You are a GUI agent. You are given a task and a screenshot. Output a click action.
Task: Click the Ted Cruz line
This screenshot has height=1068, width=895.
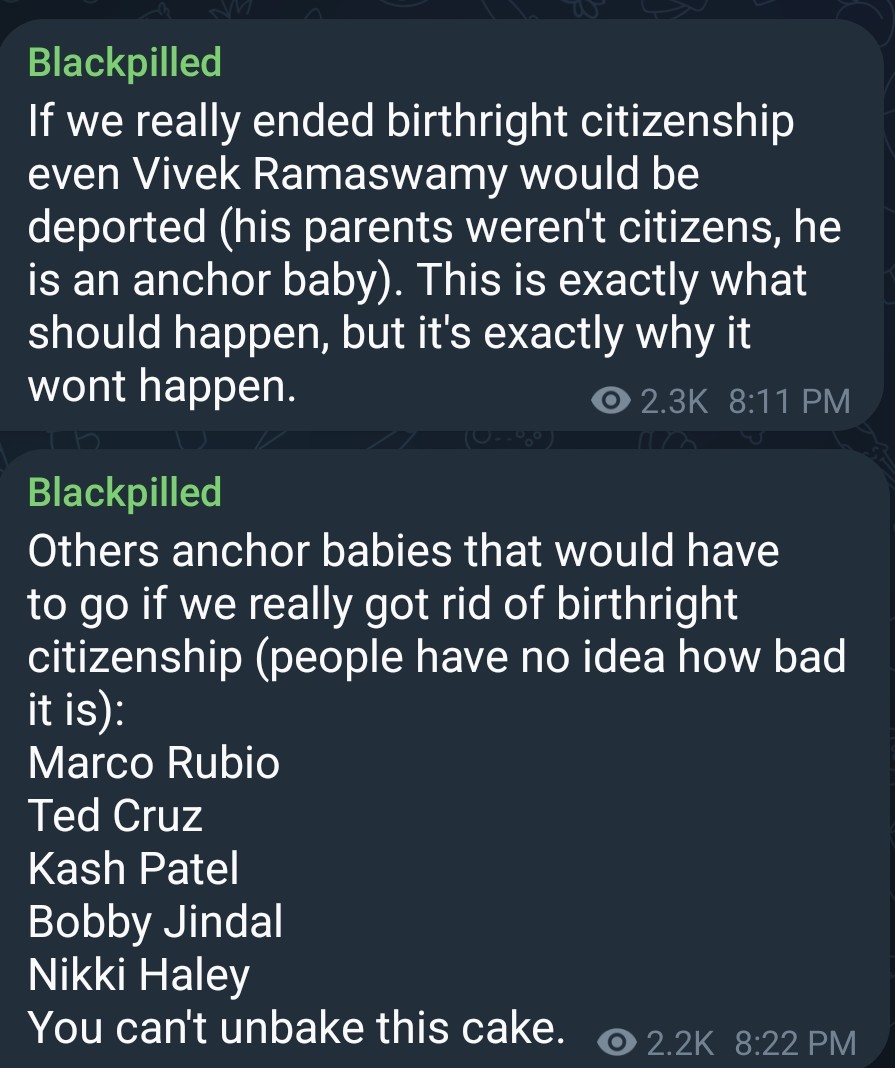point(115,815)
